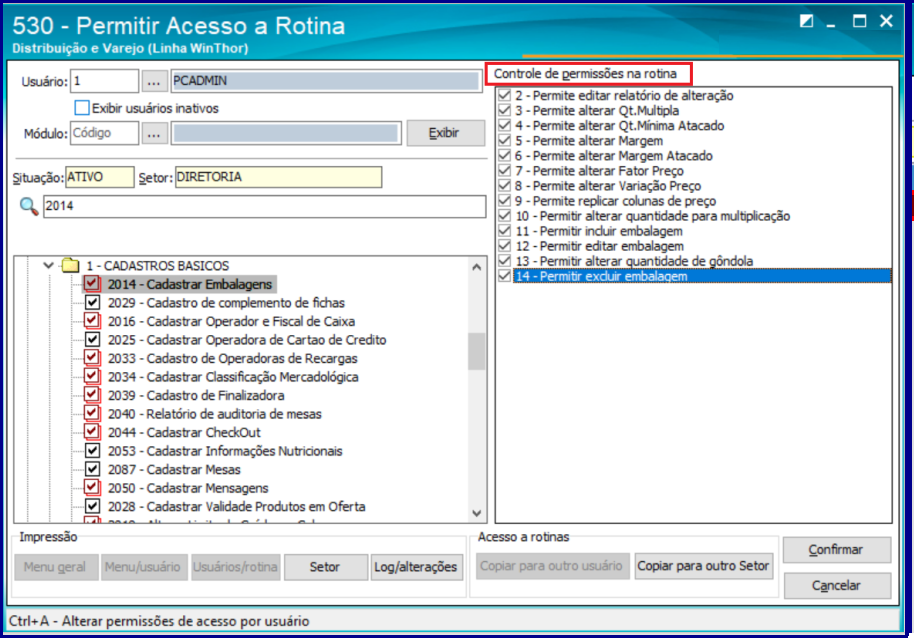Viewport: 914px width, 638px height.
Task: Toggle checkbox for 2034 - Cadastrar Classificação Mercadológica
Action: [92, 376]
